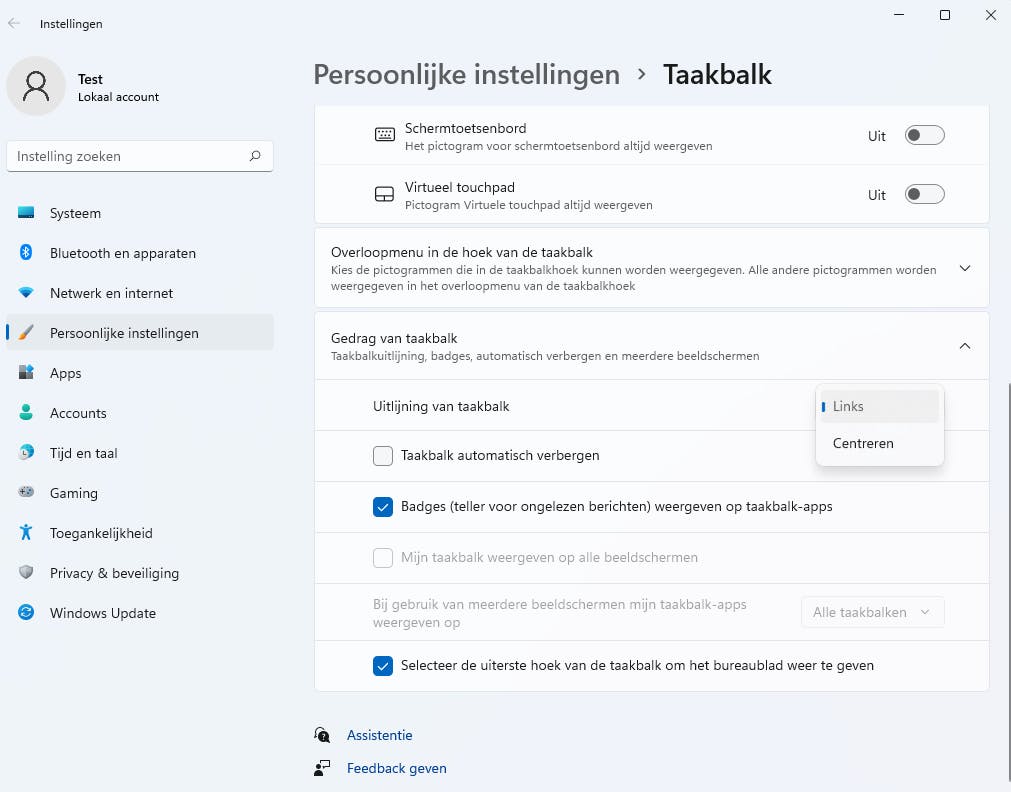The height and width of the screenshot is (792, 1011).
Task: Select the Netwerk en internet icon
Action: (x=27, y=293)
